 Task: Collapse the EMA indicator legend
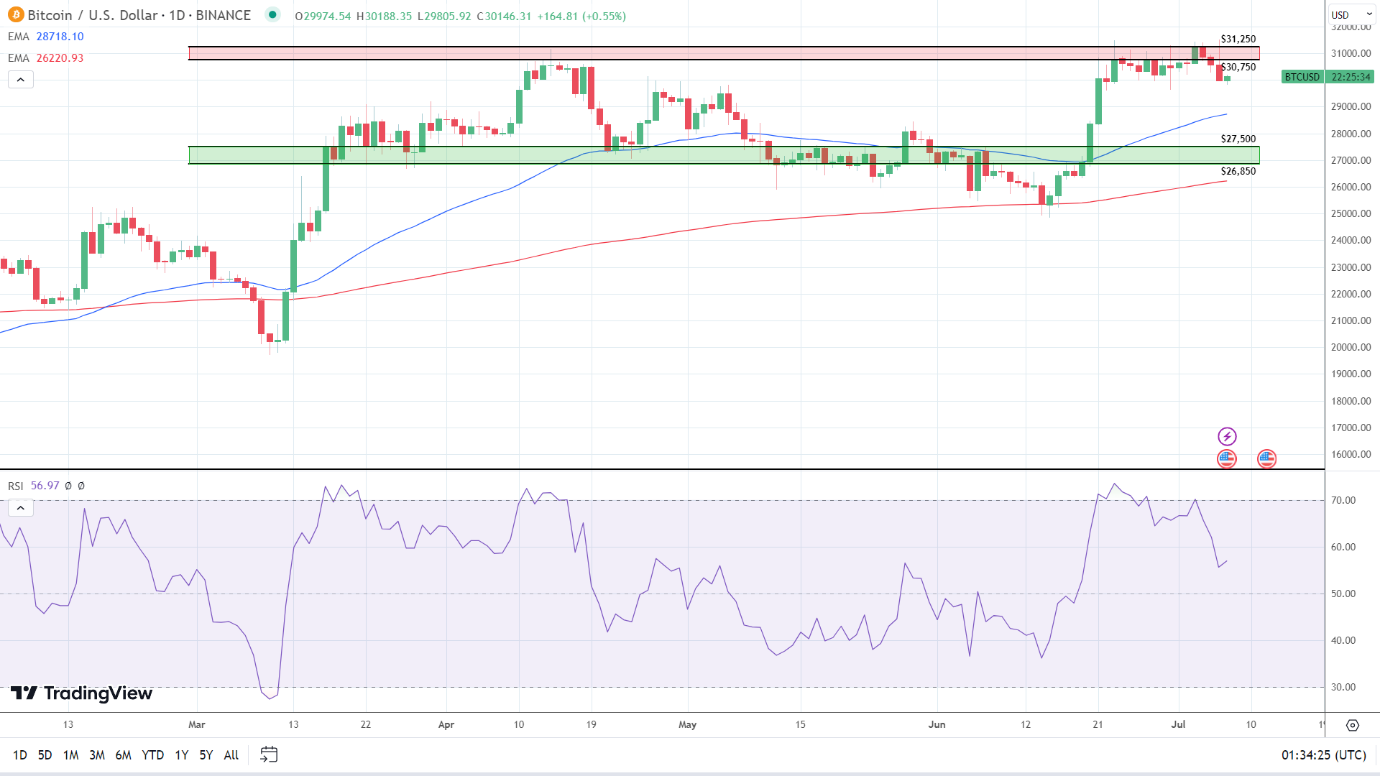(x=20, y=80)
